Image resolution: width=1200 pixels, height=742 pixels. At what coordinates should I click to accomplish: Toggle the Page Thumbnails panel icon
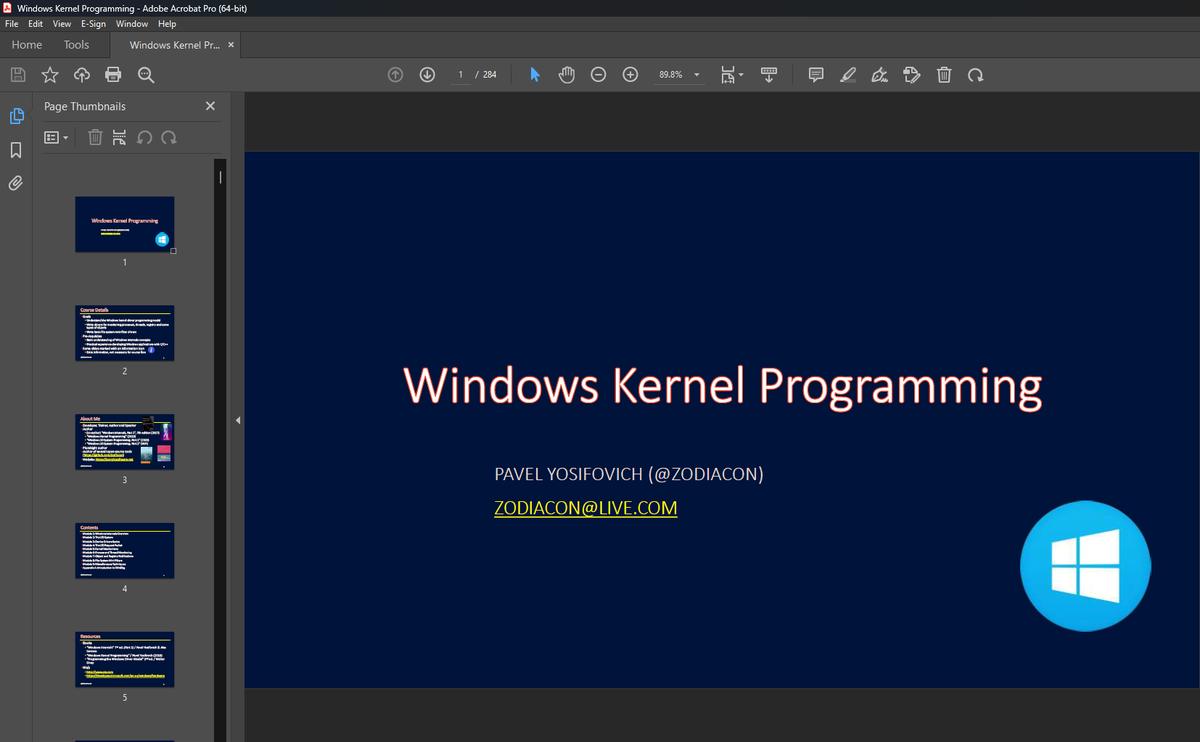[x=16, y=116]
